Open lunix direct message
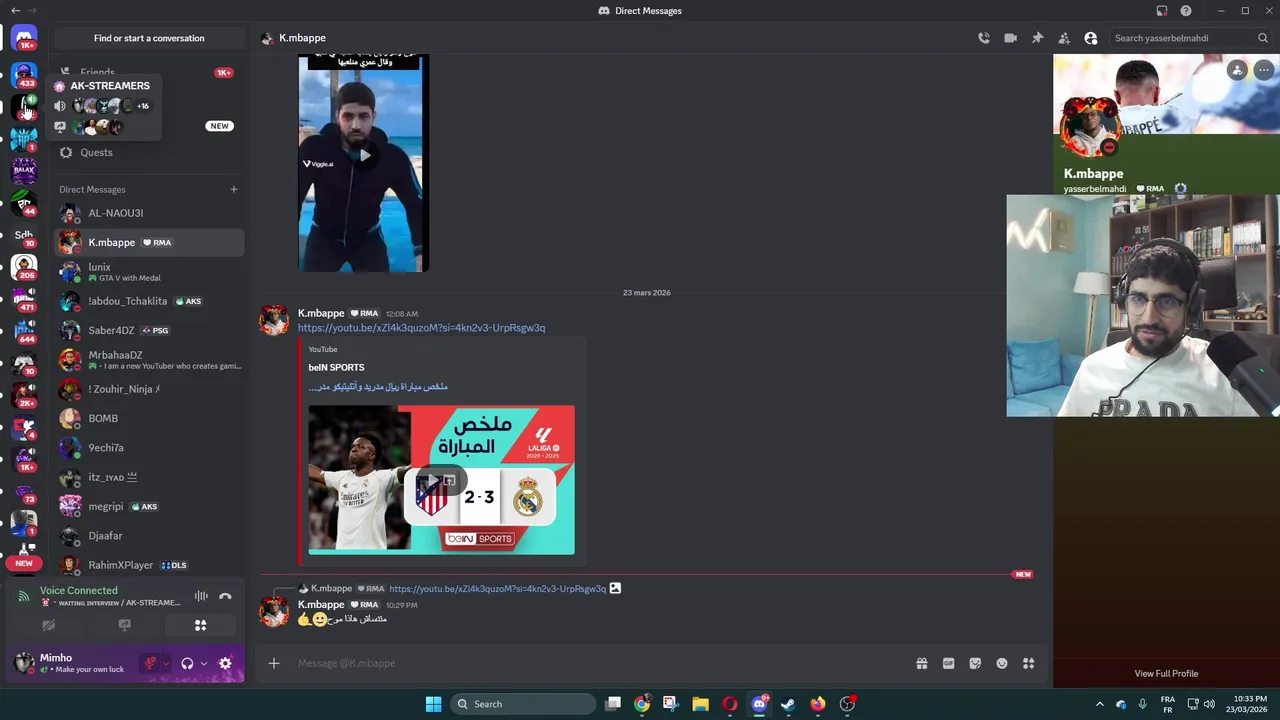1280x720 pixels. click(x=148, y=272)
